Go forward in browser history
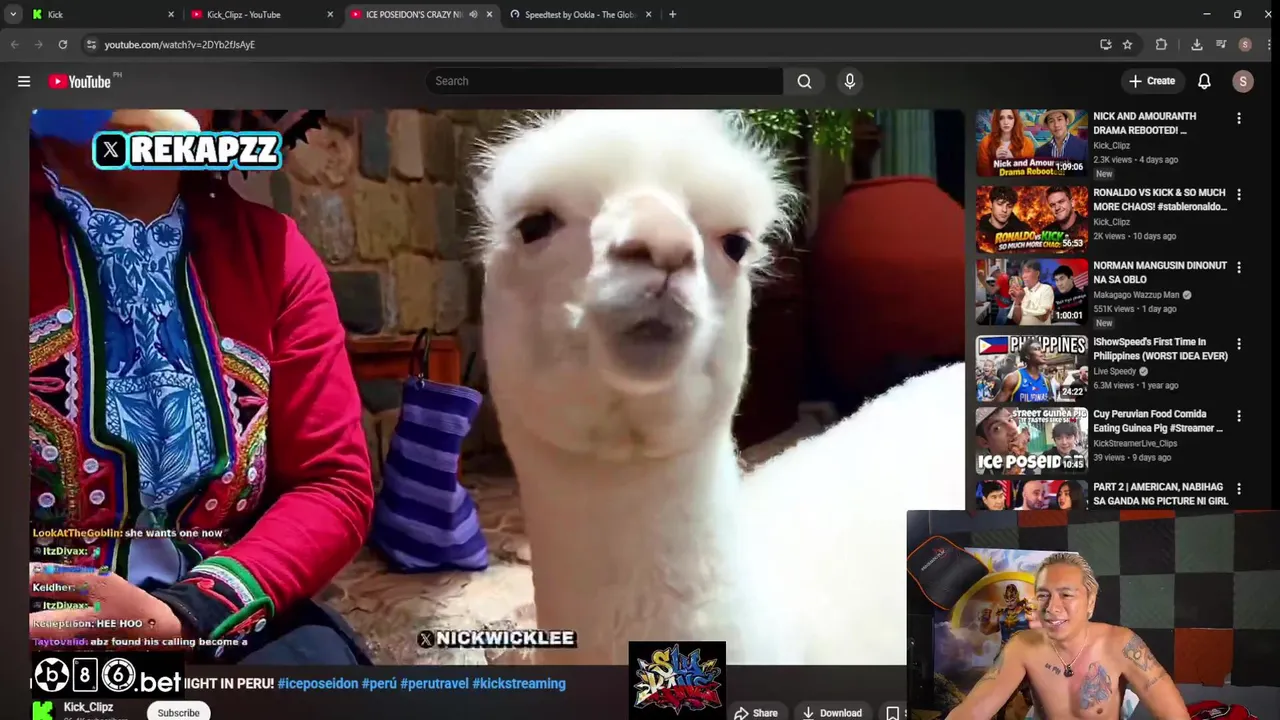Screen dimensions: 1280x720 38,44
